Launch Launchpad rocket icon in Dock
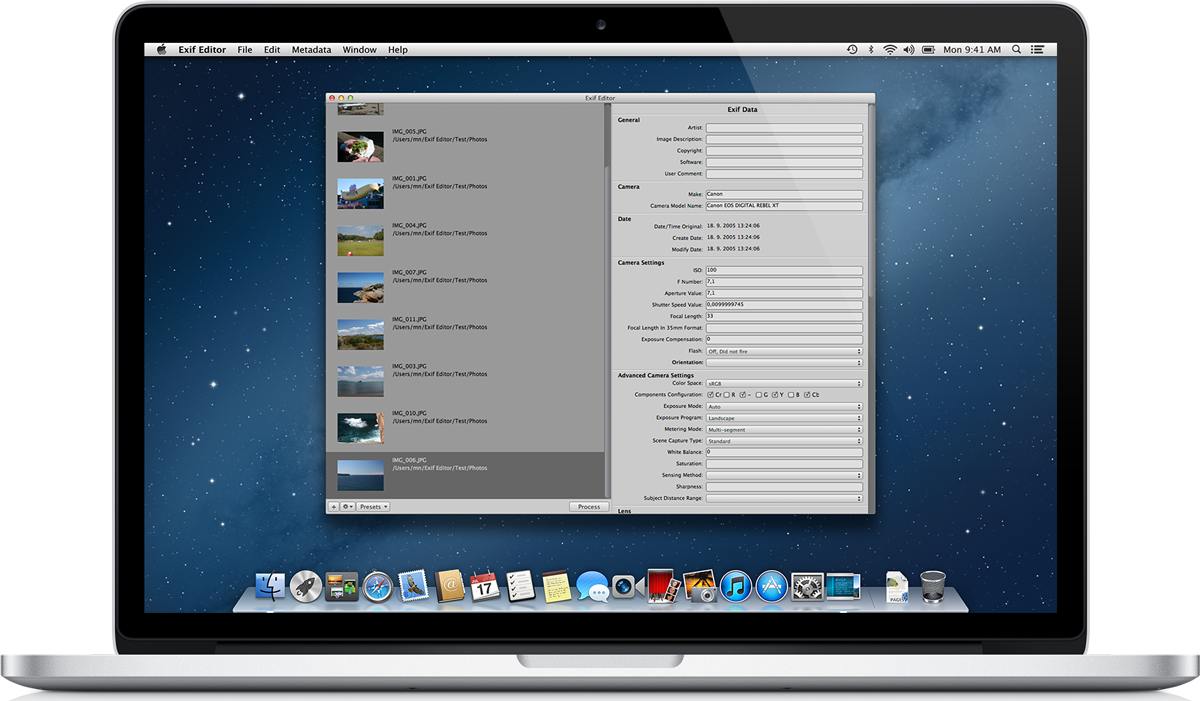This screenshot has width=1200, height=701. 306,586
